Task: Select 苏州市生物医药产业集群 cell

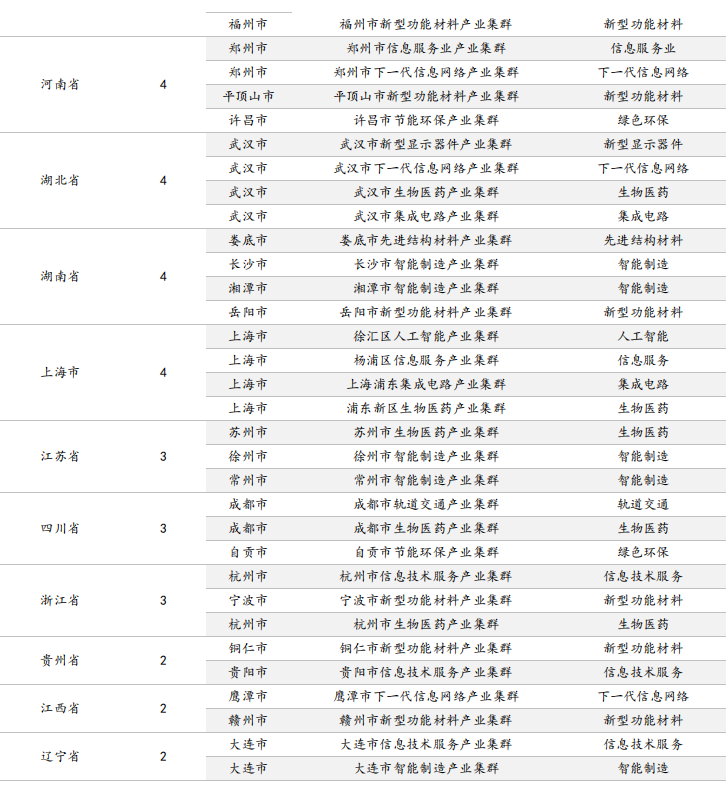Action: pyautogui.click(x=426, y=433)
